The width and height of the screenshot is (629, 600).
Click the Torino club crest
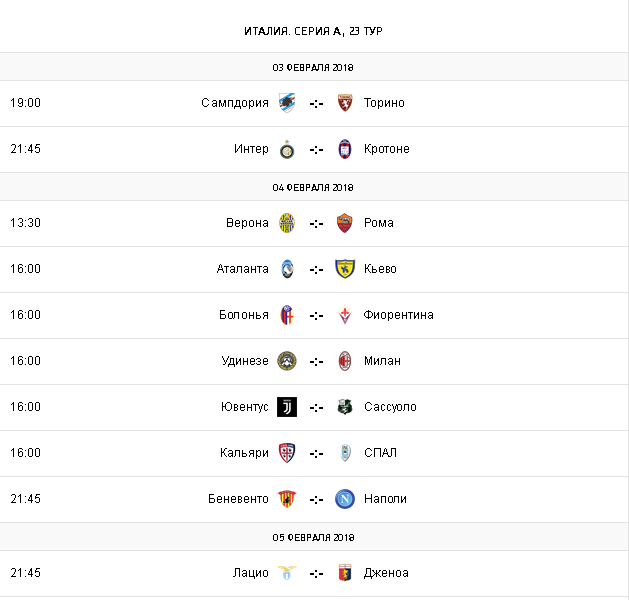[x=345, y=103]
